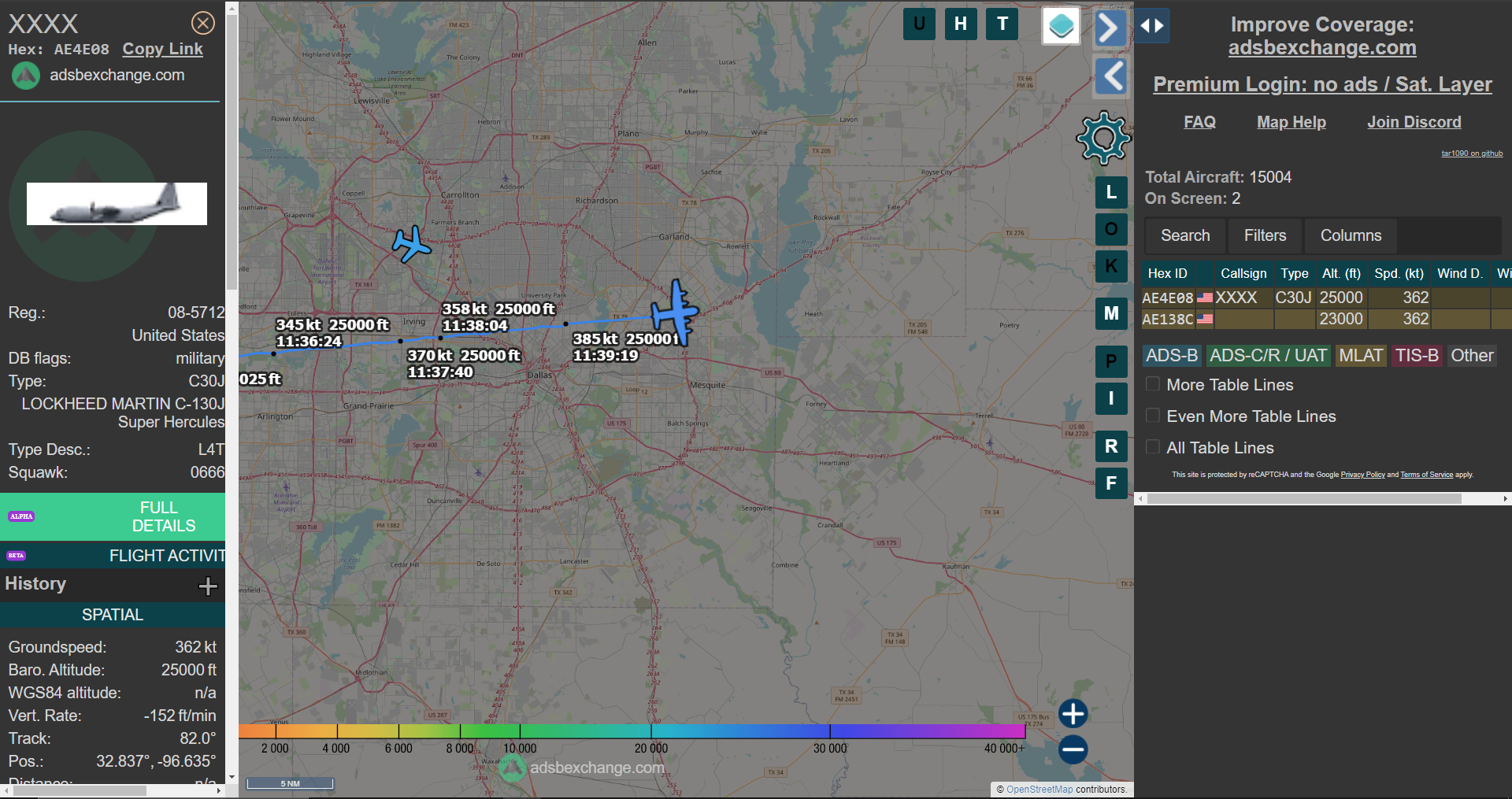This screenshot has height=799, width=1512.
Task: Click the aircraft table horizontal scrollbar
Action: [x=1304, y=499]
